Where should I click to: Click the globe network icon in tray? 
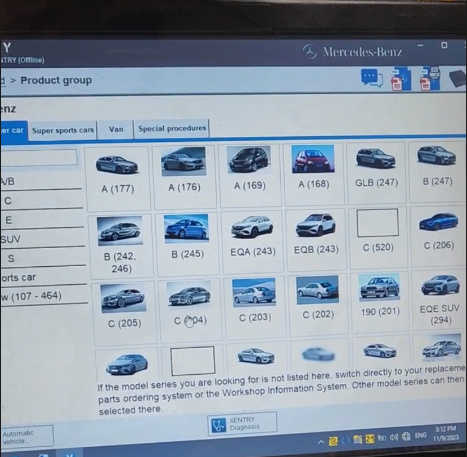(x=406, y=436)
